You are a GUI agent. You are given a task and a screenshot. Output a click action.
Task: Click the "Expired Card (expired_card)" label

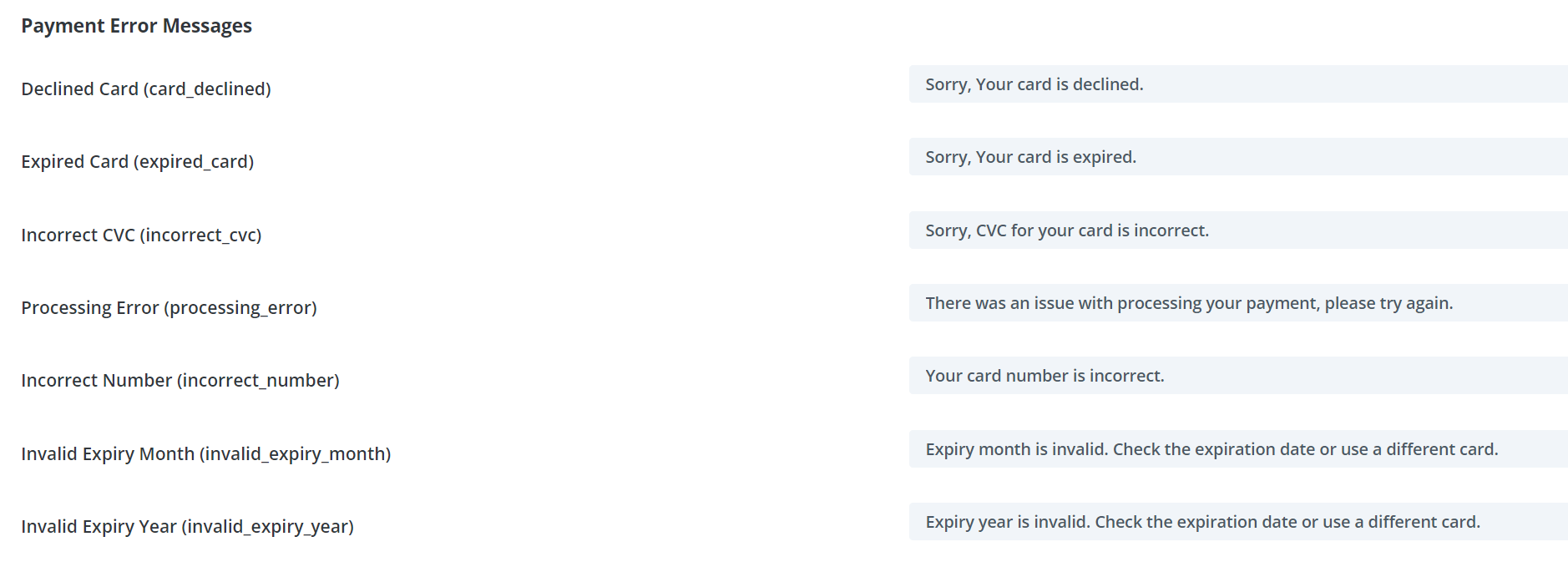(139, 161)
